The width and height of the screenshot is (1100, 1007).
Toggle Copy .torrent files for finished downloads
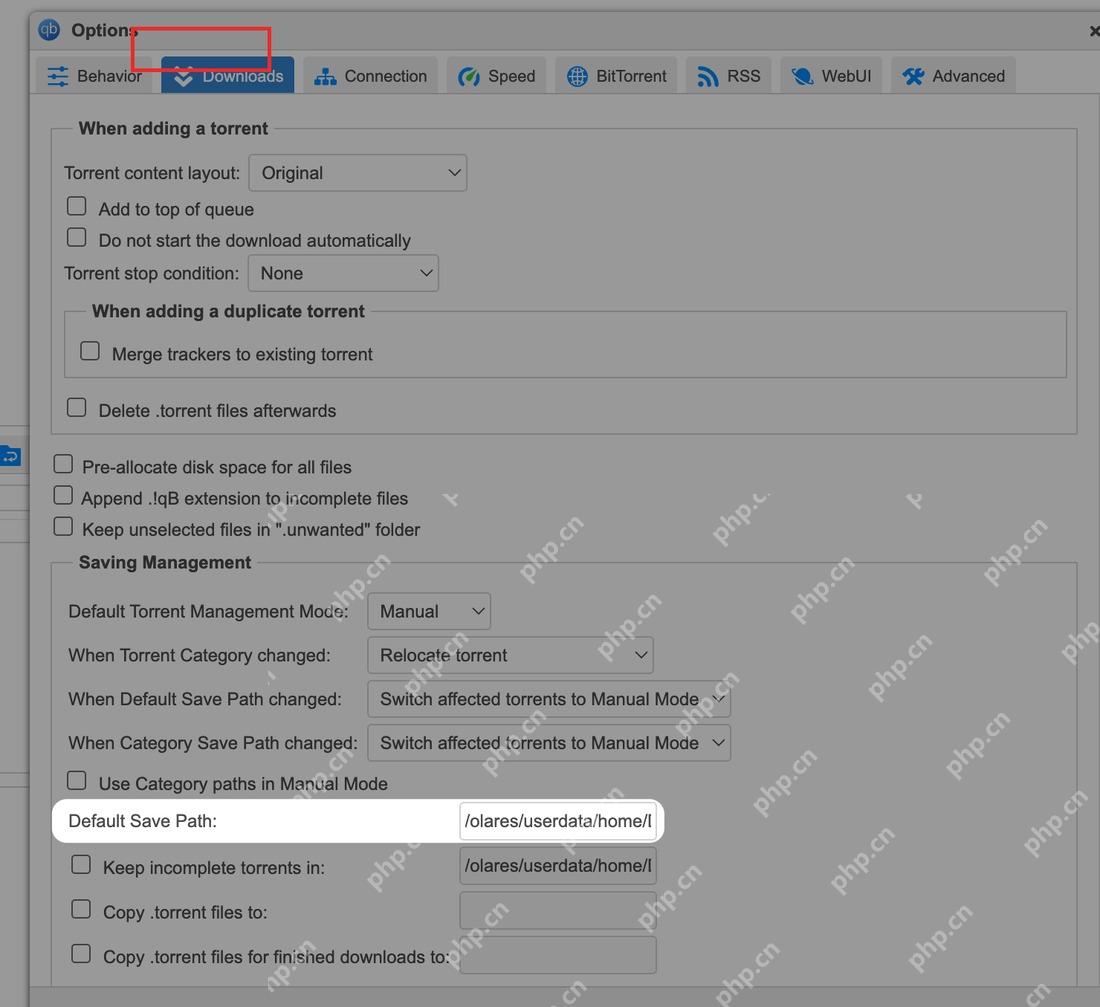click(x=81, y=953)
